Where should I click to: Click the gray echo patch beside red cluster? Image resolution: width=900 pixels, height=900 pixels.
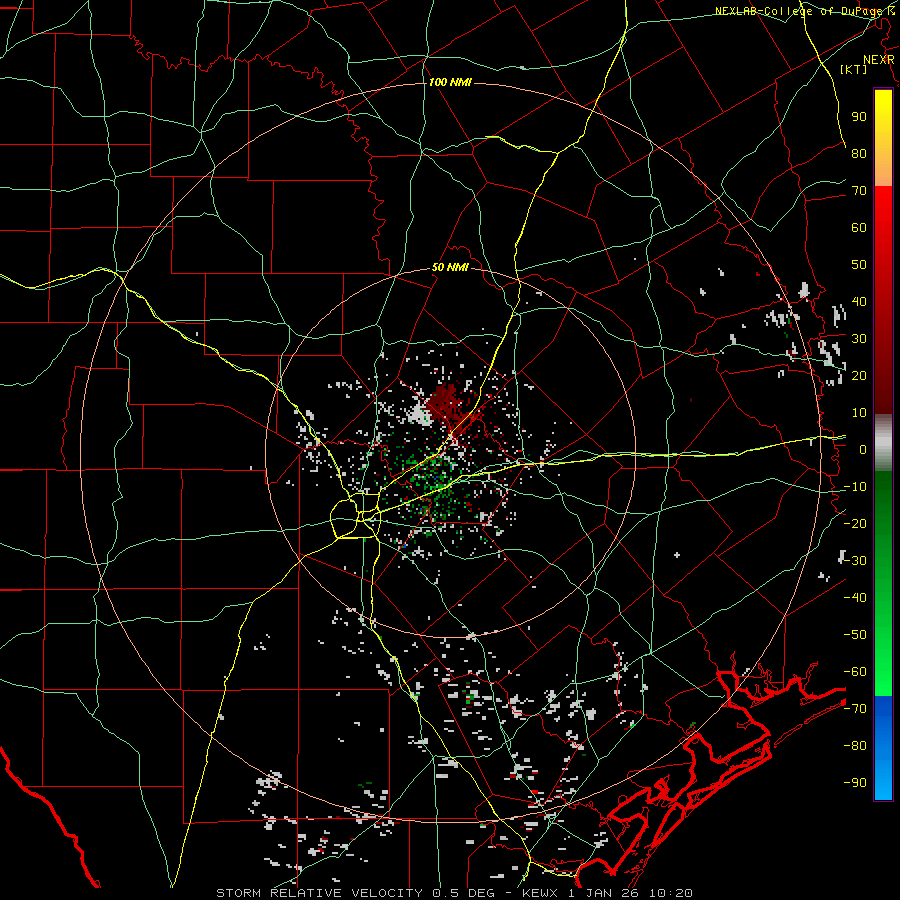point(421,414)
